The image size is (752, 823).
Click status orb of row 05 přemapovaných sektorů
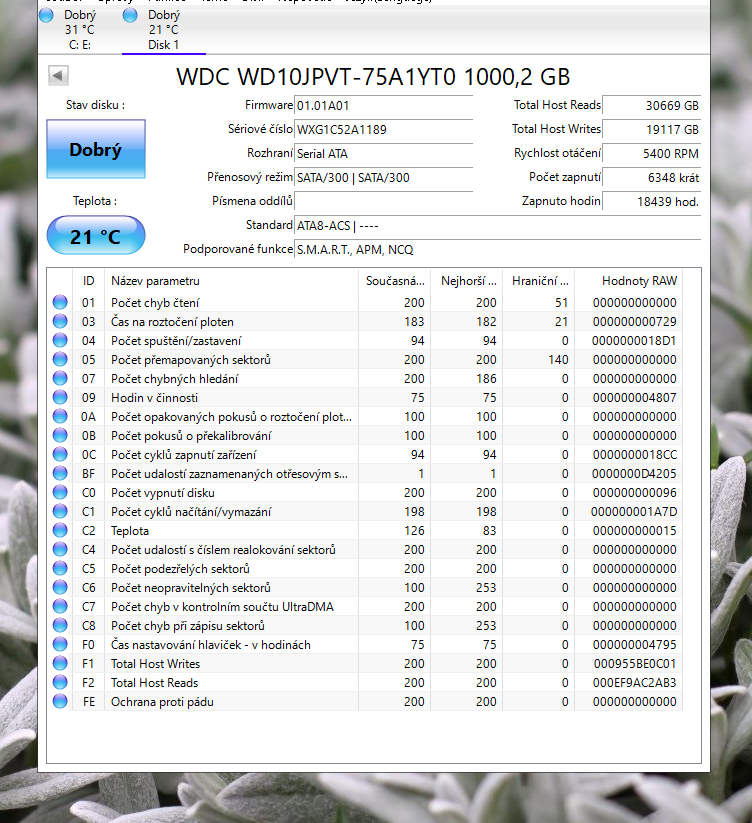point(60,359)
